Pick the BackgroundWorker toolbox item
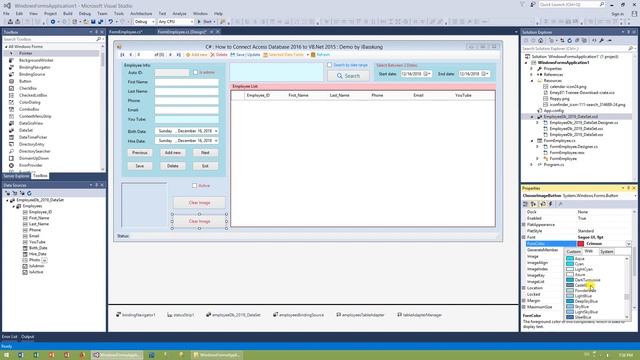 (36, 60)
